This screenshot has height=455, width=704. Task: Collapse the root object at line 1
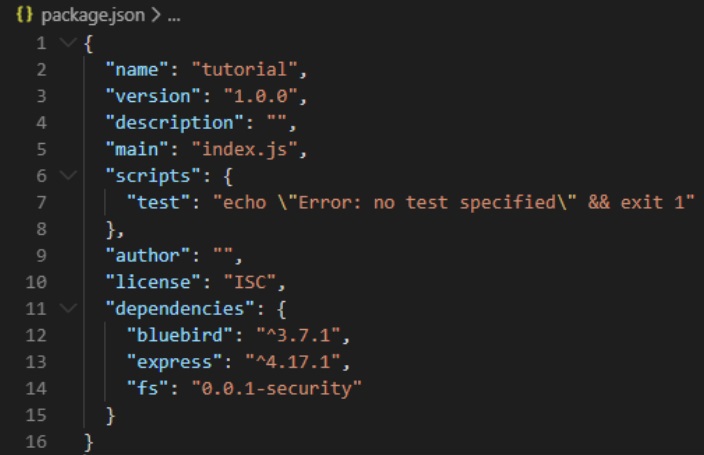65,44
